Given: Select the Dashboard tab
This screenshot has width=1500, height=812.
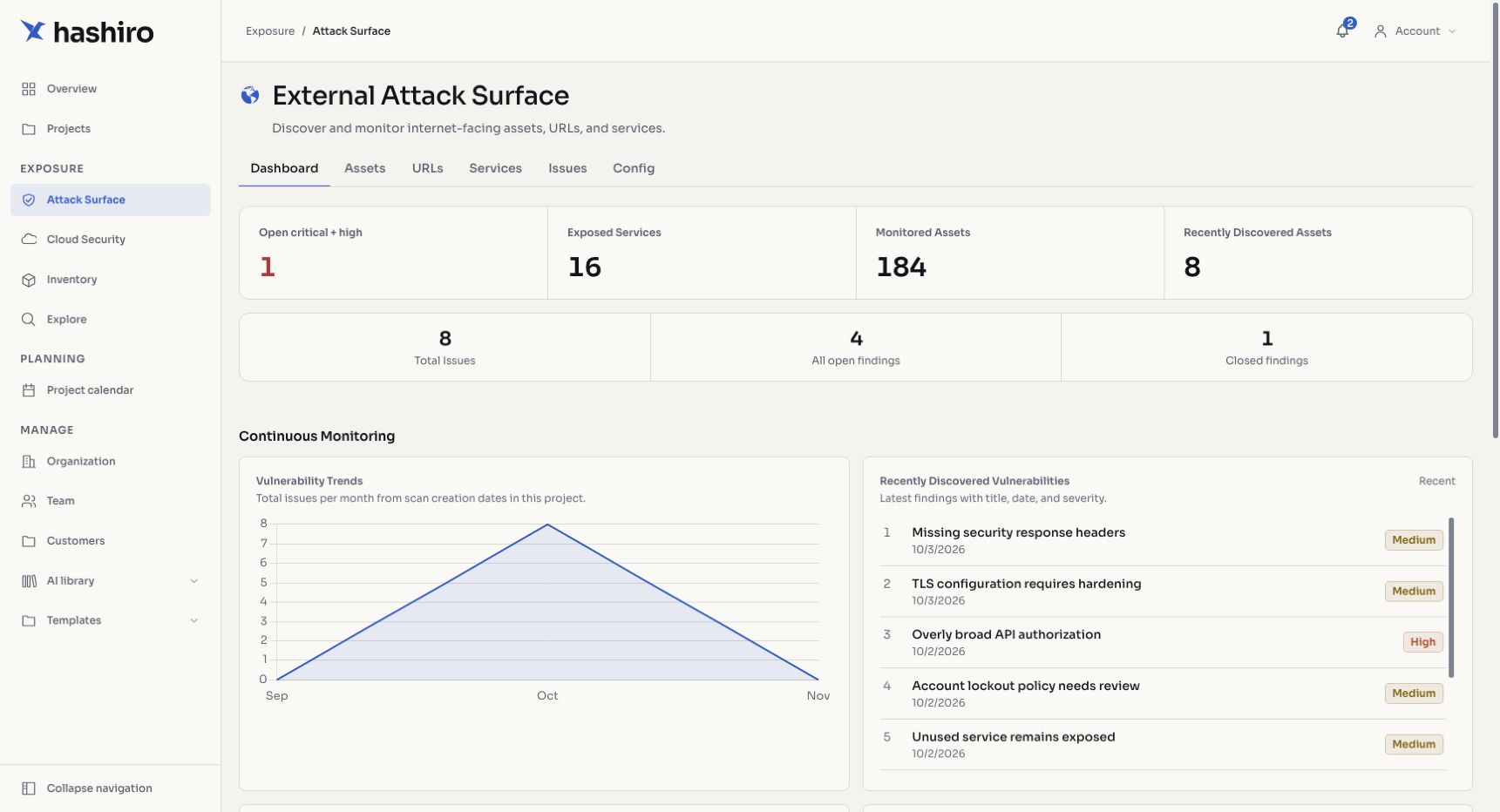Looking at the screenshot, I should pyautogui.click(x=284, y=168).
